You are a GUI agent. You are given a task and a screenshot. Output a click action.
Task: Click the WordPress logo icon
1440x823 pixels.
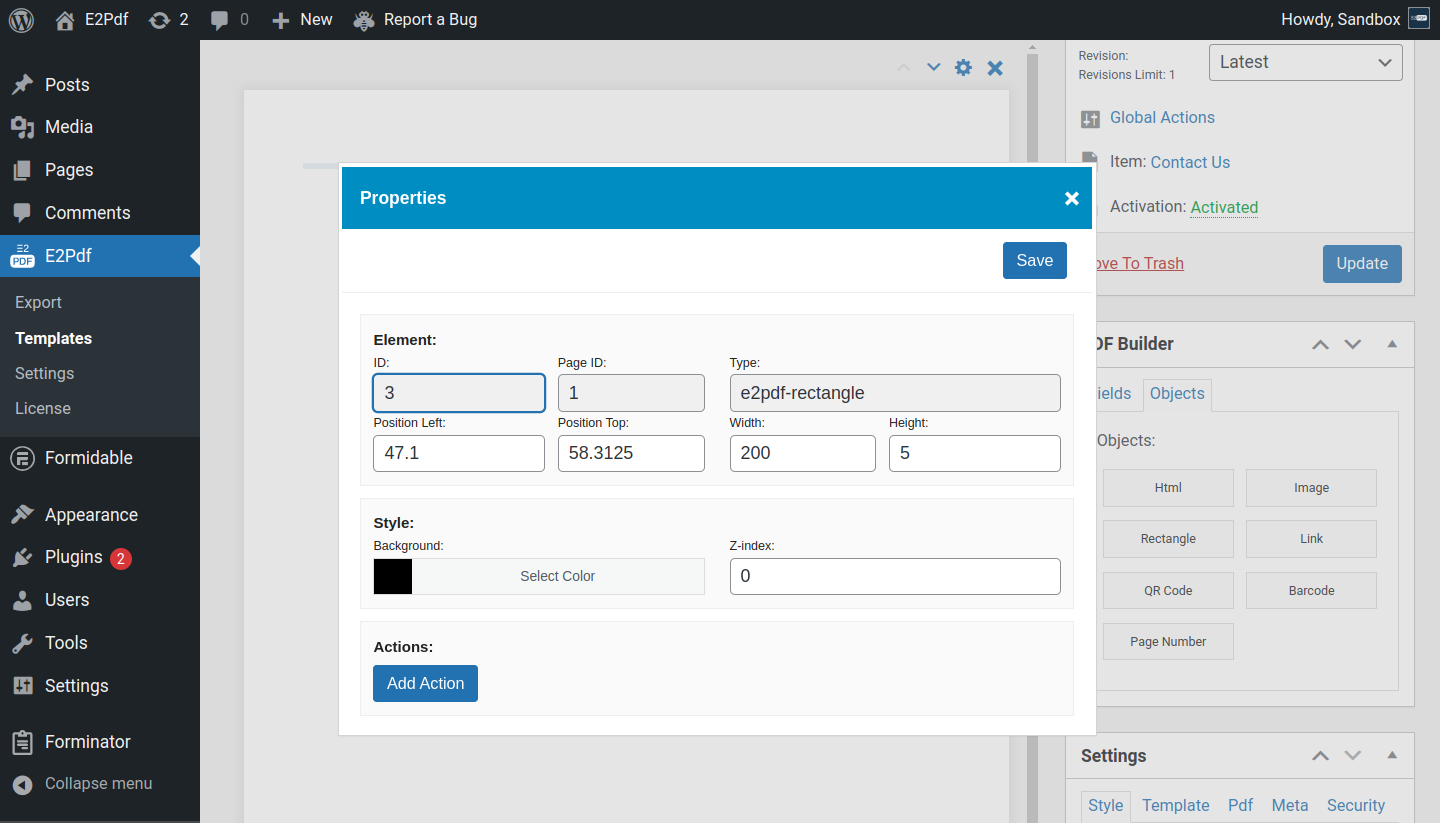tap(21, 20)
